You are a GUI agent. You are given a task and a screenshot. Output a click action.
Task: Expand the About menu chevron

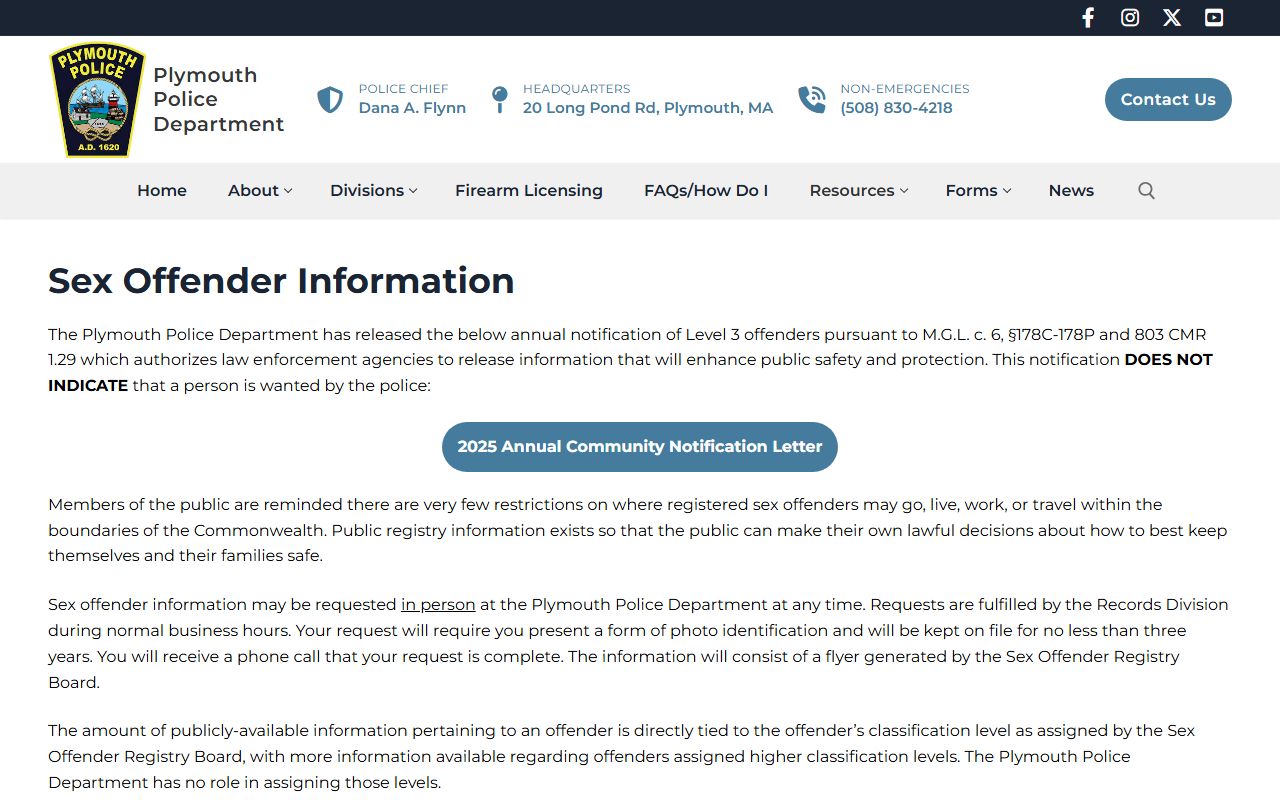click(x=288, y=191)
